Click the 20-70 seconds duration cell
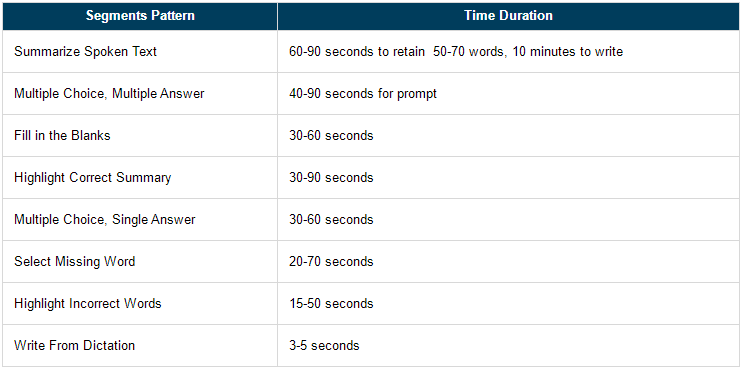The width and height of the screenshot is (742, 369). point(508,262)
